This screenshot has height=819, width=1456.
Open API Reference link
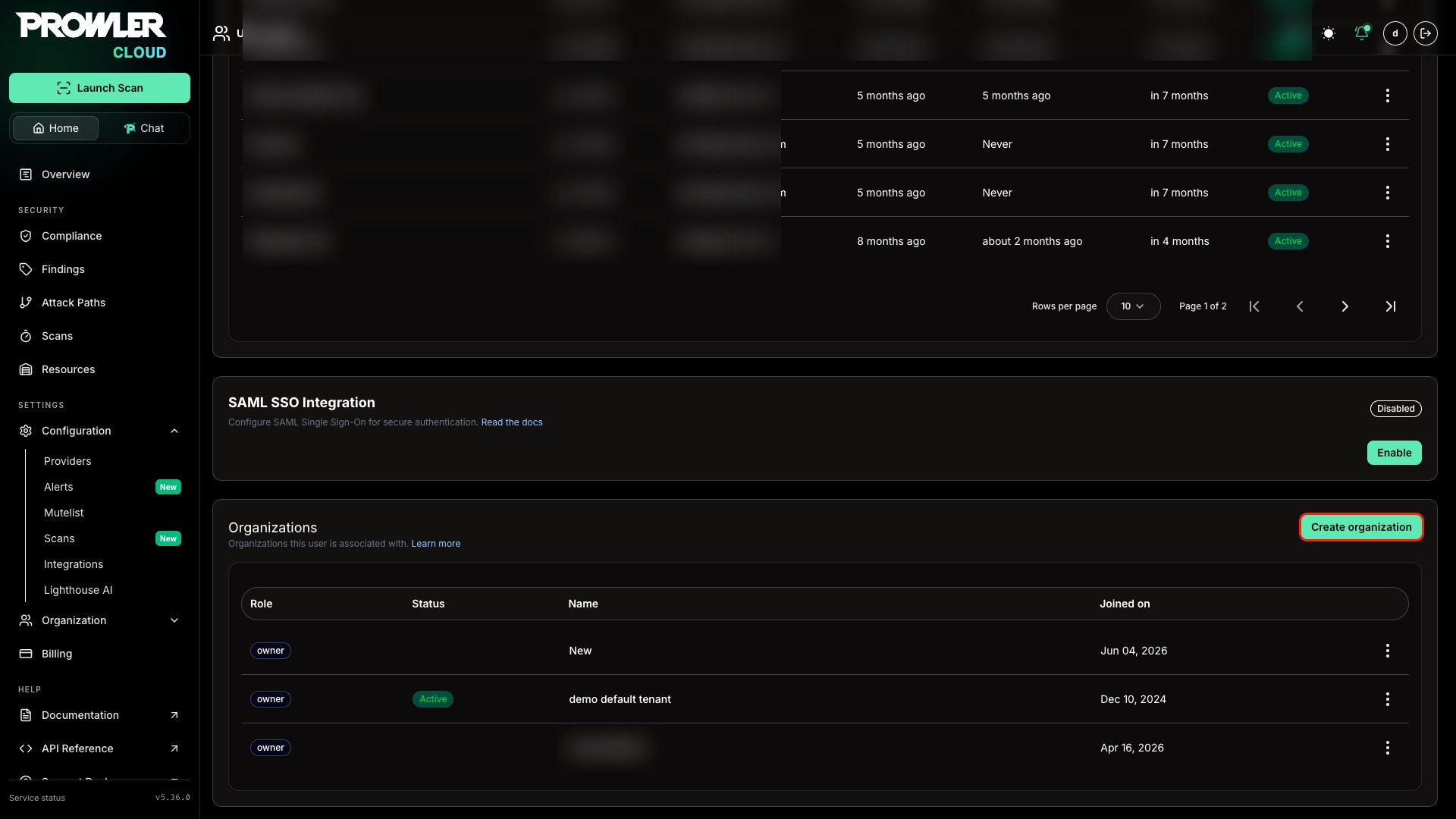pyautogui.click(x=77, y=748)
